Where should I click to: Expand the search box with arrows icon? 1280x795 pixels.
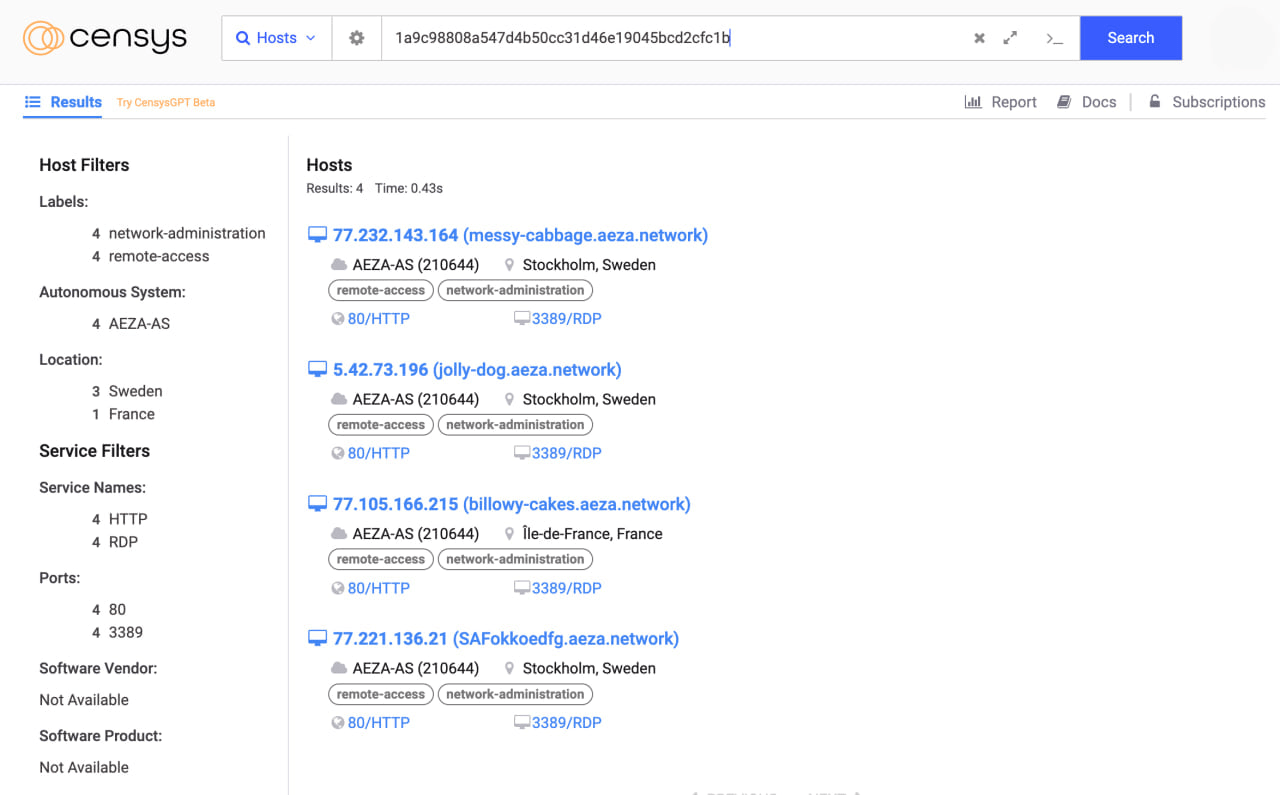point(1010,38)
